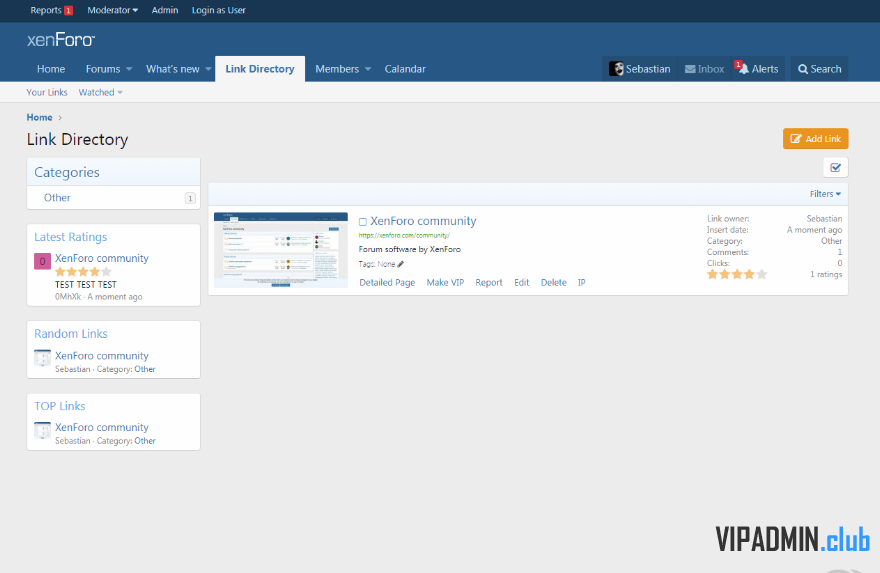Open XenForo community in Random Links
The image size is (880, 573).
click(102, 356)
